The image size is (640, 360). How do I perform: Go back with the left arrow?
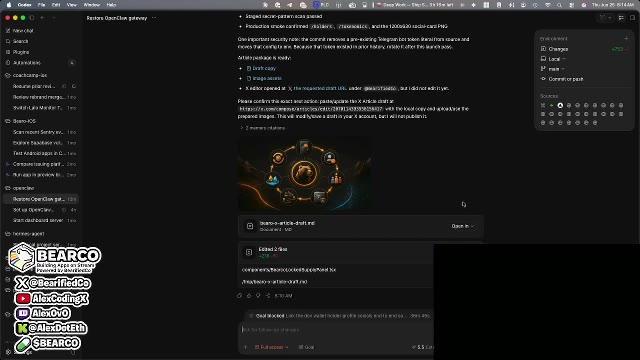point(42,18)
